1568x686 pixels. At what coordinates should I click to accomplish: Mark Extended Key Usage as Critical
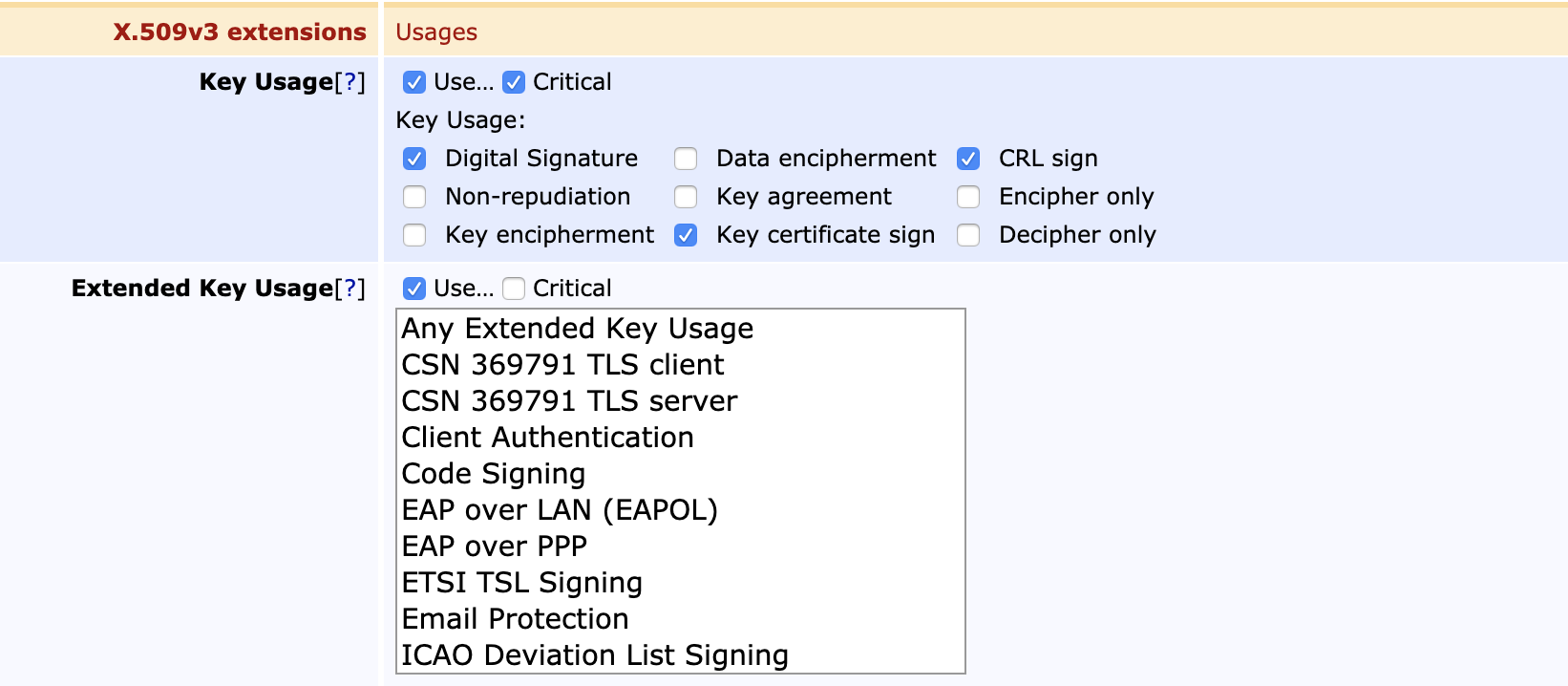pos(514,289)
